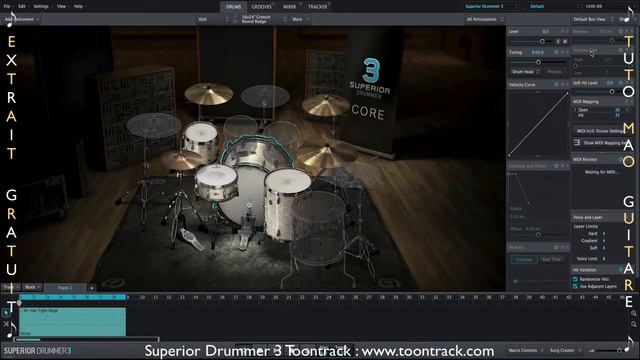Switch to the TRACKER tab
Screen dimensions: 640x360
pyautogui.click(x=317, y=7)
